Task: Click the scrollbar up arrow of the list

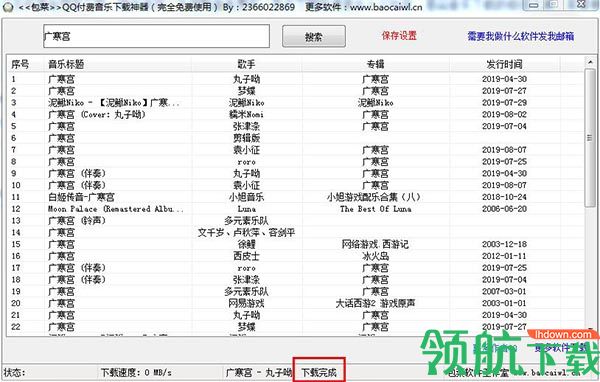Action: point(590,62)
